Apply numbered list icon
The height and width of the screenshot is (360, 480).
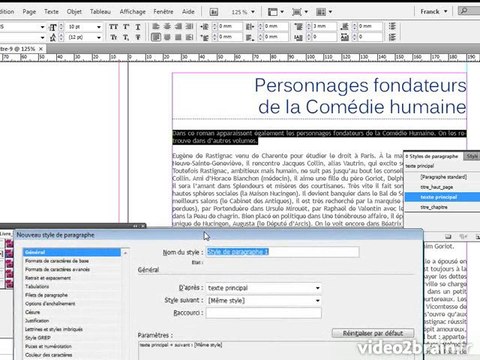[x=393, y=37]
